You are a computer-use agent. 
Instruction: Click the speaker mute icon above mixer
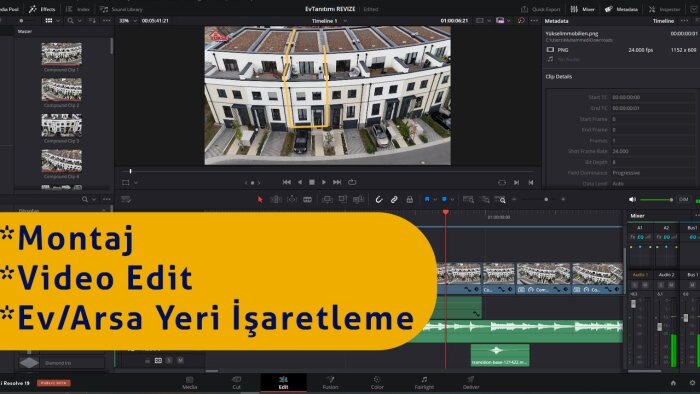click(x=632, y=199)
